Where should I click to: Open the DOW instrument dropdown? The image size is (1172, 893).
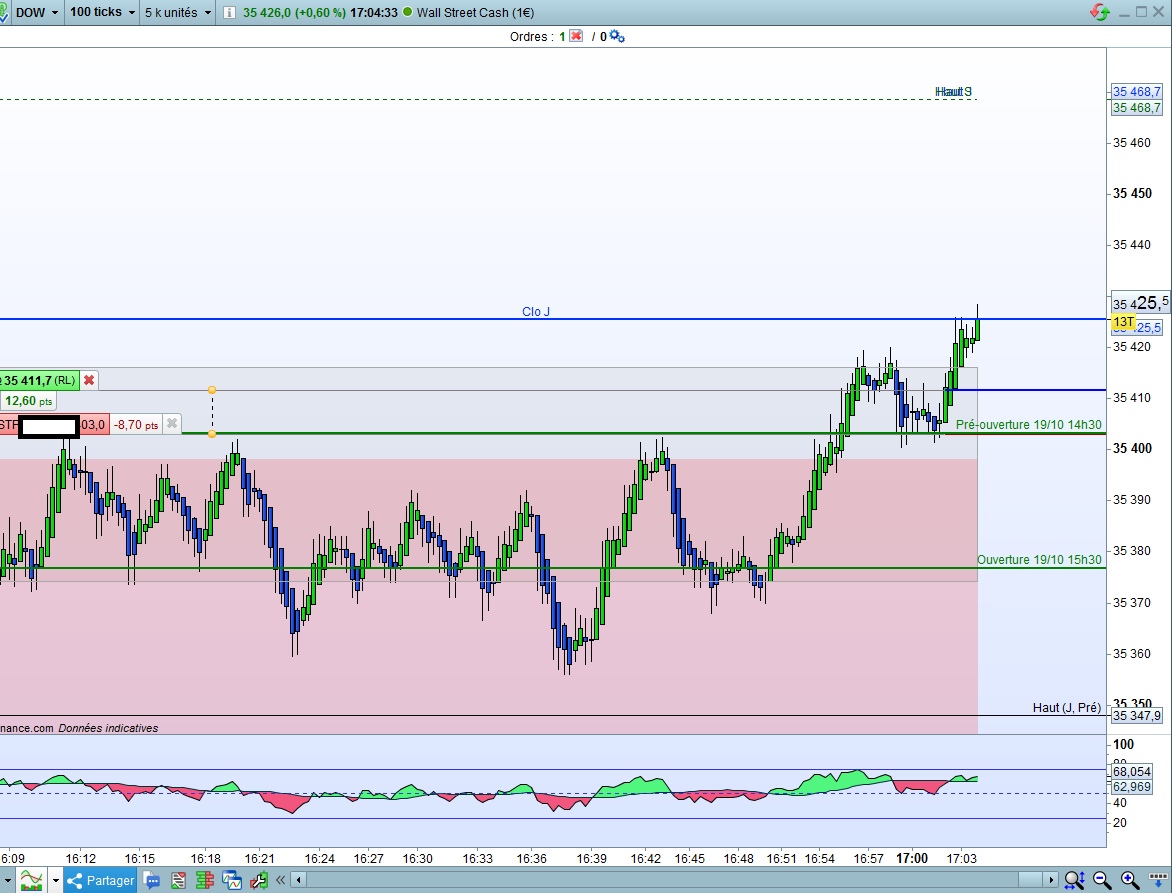click(x=37, y=13)
